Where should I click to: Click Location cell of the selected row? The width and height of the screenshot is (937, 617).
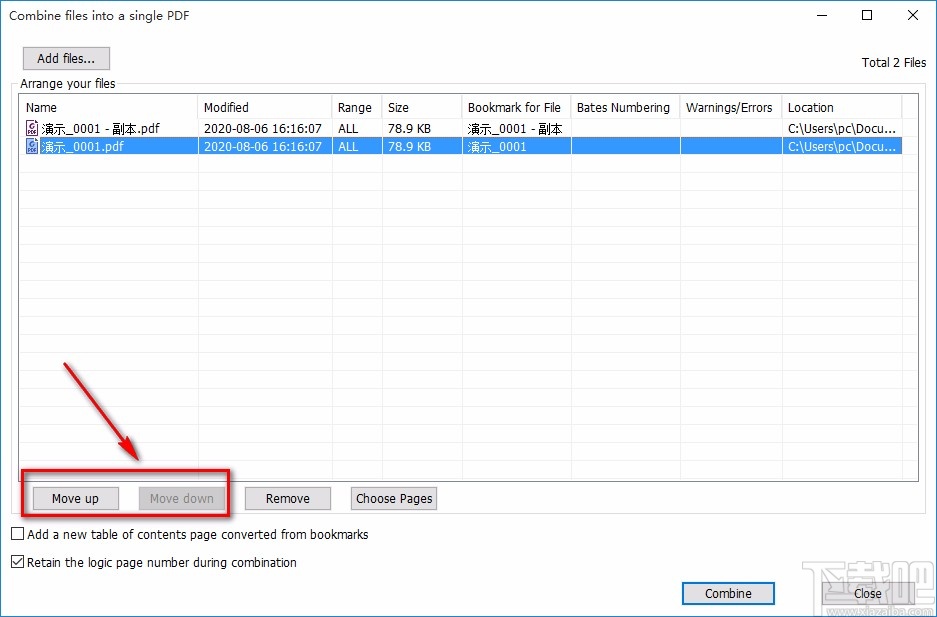[x=841, y=146]
